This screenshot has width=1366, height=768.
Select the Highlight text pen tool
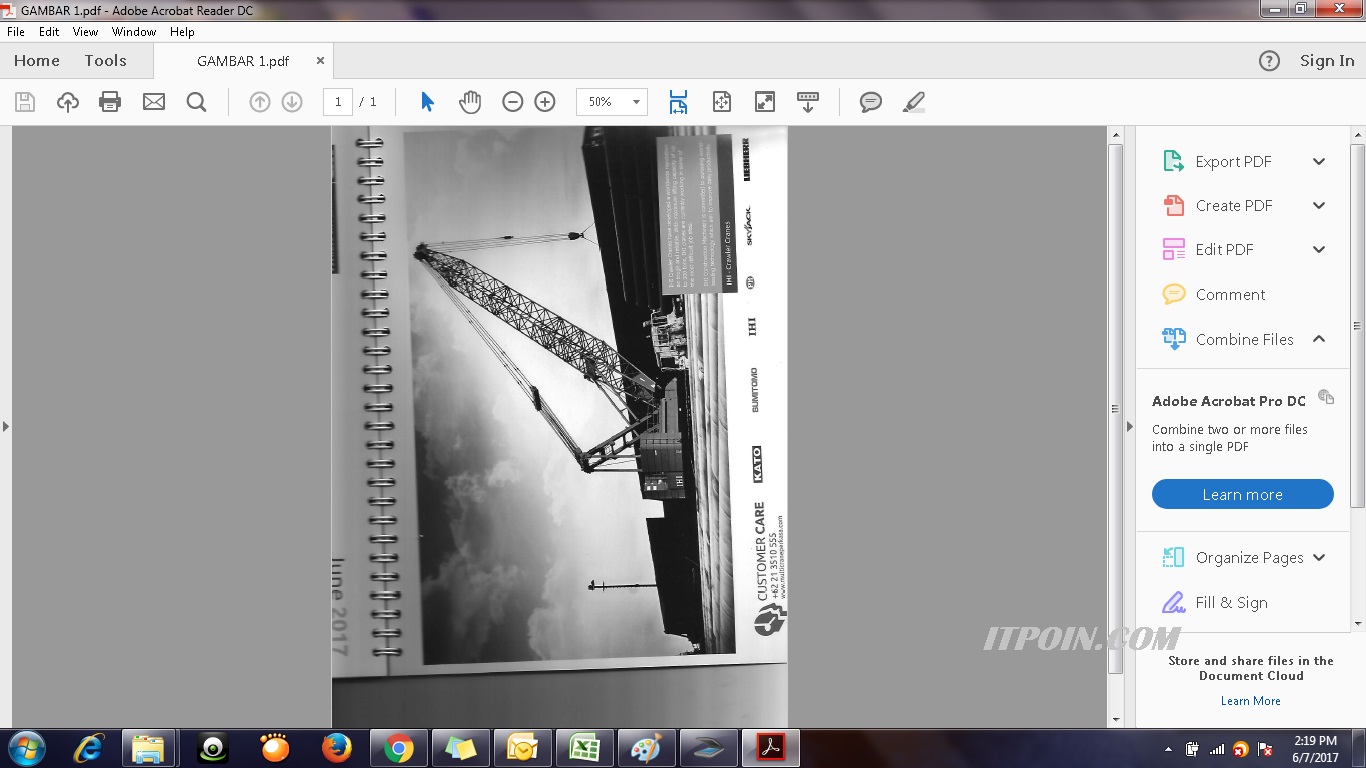click(x=914, y=102)
